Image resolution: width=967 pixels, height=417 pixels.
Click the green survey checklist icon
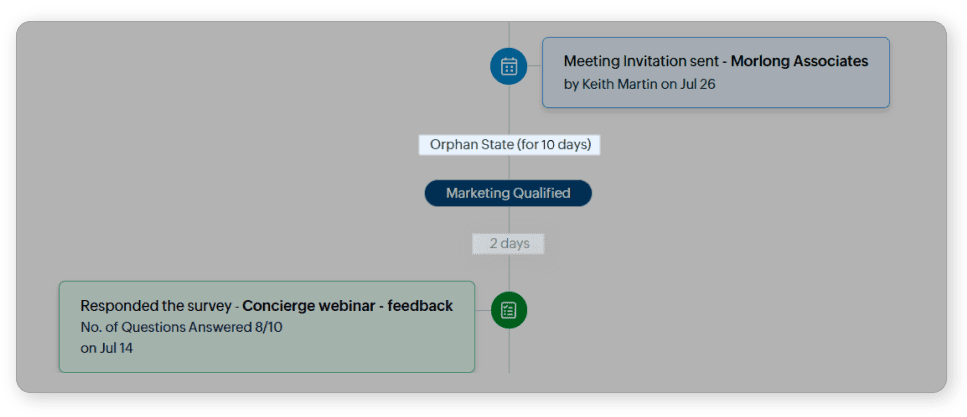(x=508, y=309)
